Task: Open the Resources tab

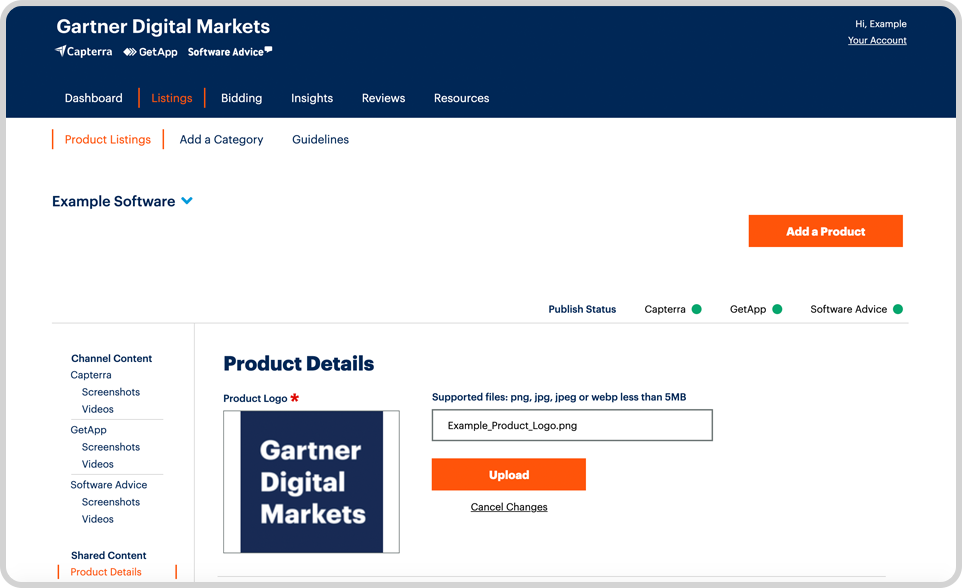Action: [x=461, y=98]
